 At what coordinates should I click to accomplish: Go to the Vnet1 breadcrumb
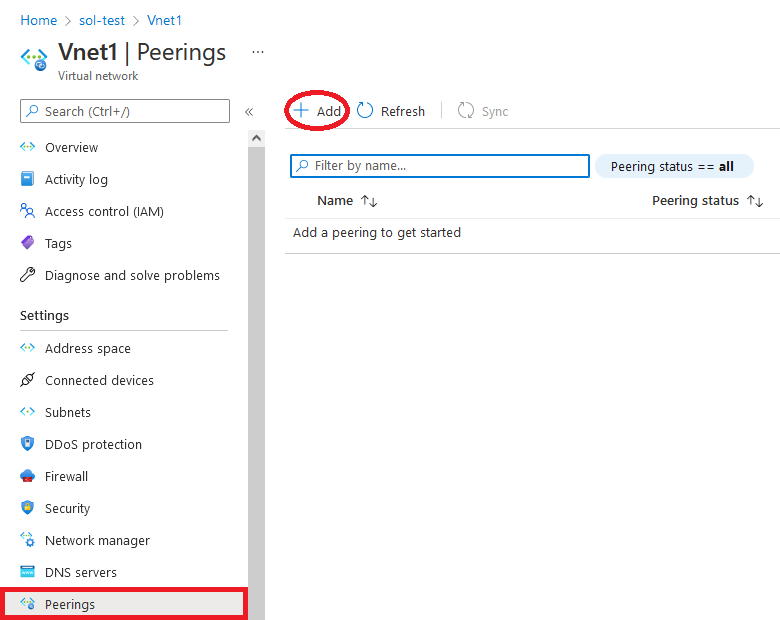(164, 20)
